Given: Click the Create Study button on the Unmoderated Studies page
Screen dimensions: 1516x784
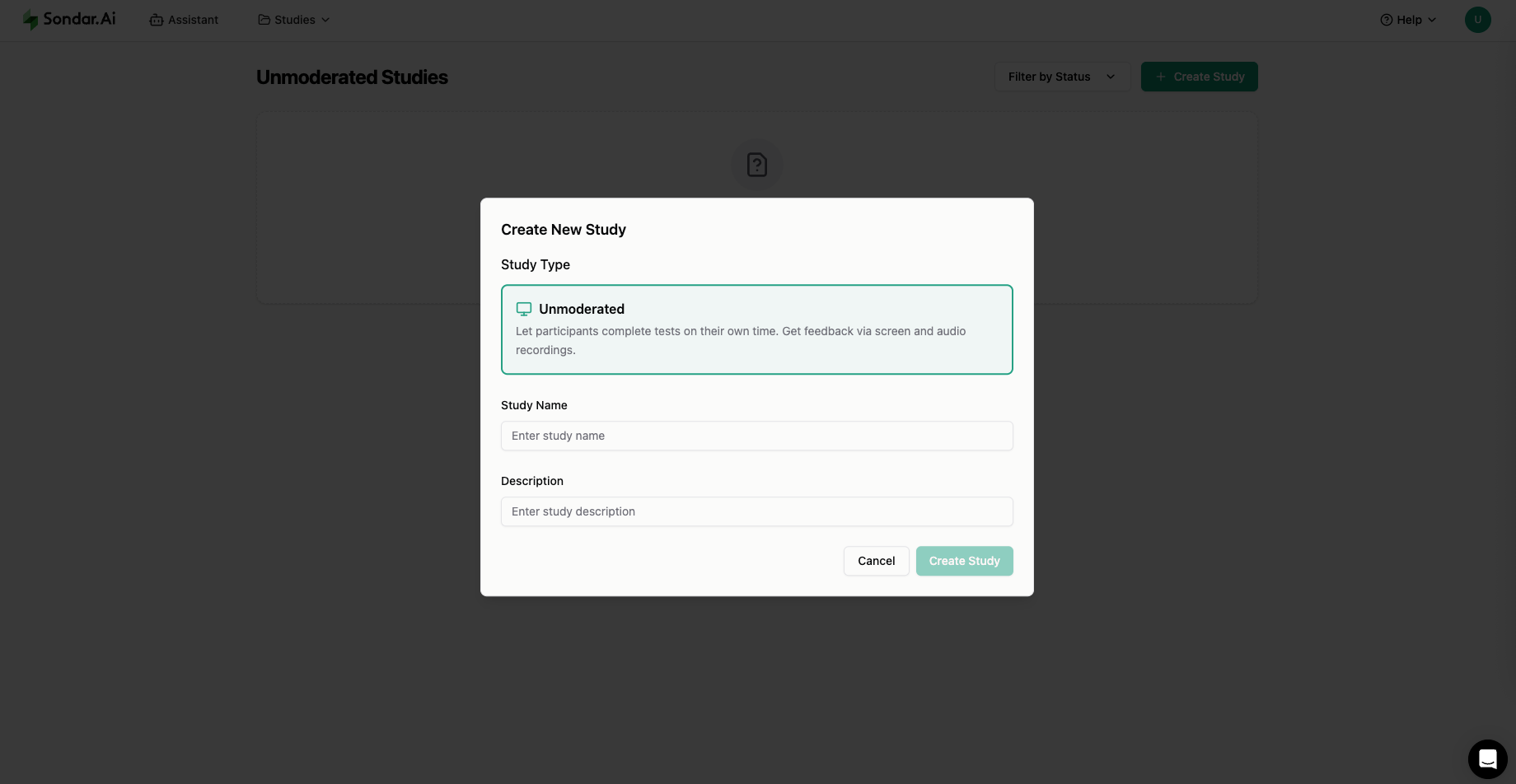Looking at the screenshot, I should click(1199, 77).
